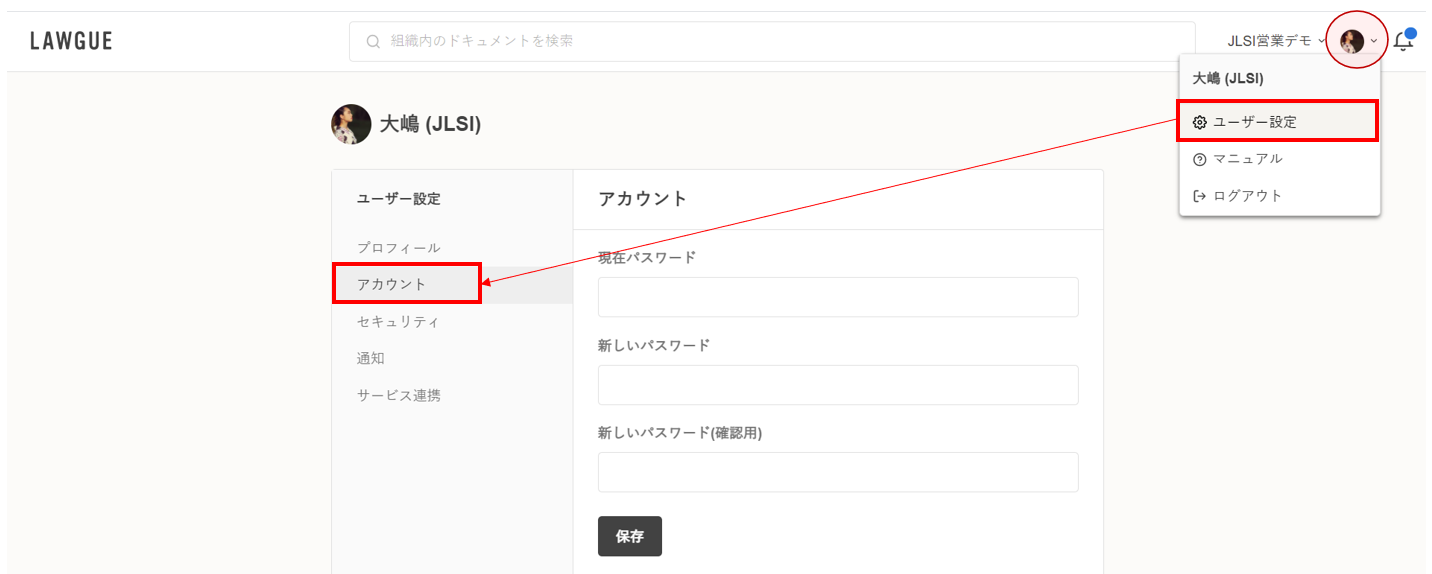Click the manual question mark icon
Viewport: 1432px width, 574px height.
[1200, 159]
